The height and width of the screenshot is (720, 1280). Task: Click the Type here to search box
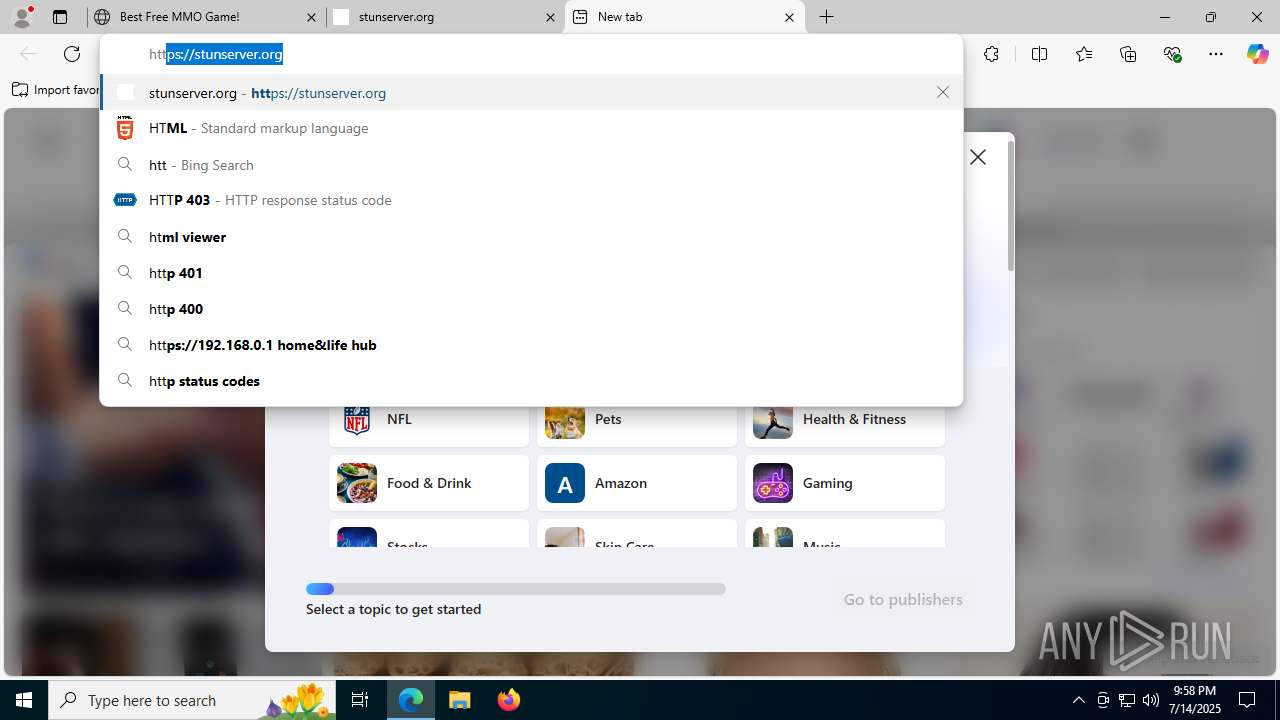click(193, 700)
